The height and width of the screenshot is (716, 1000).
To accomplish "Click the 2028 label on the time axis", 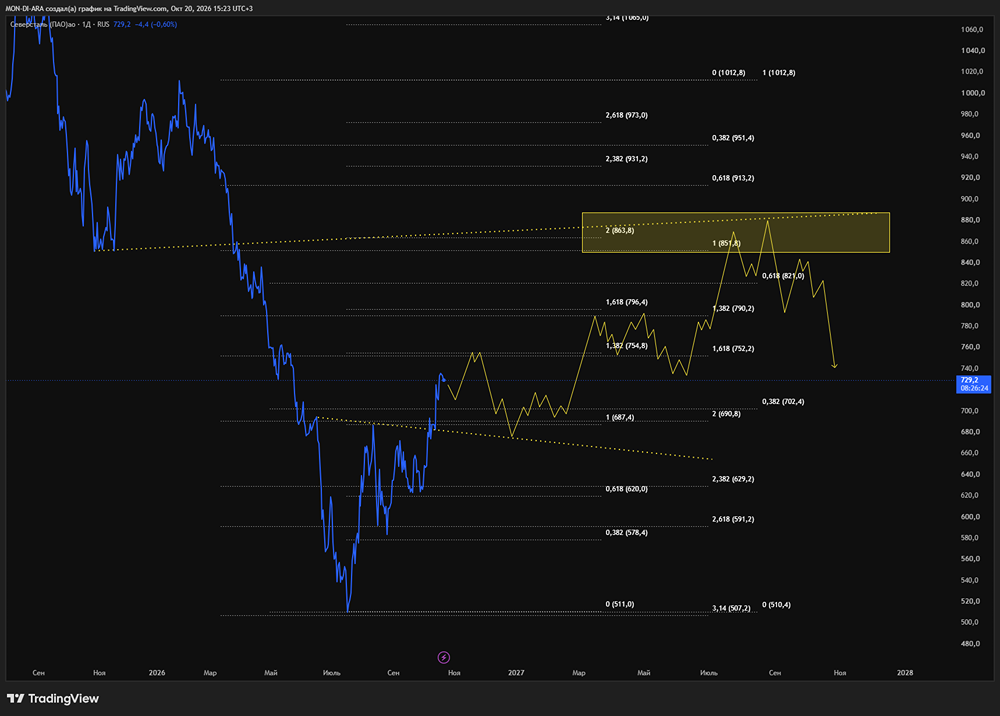I will [x=904, y=673].
